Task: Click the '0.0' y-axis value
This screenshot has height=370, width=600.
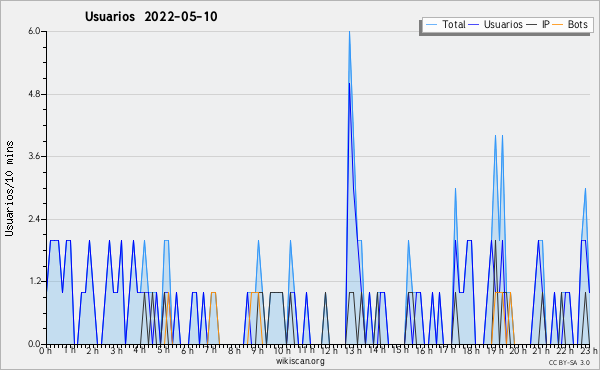Action: 34,344
